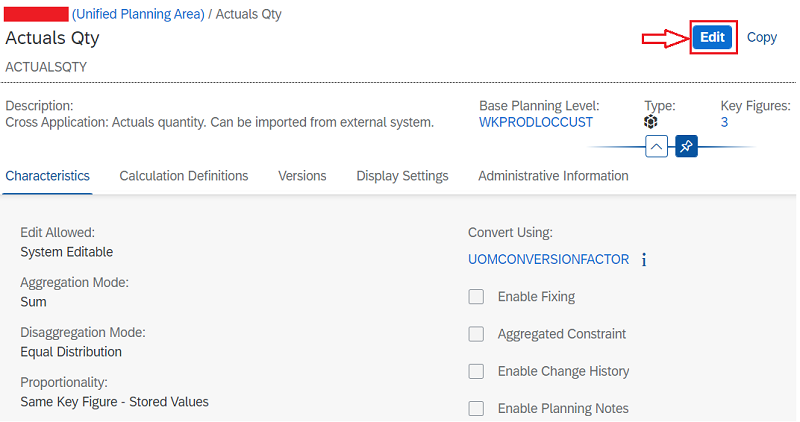Open the Key Figures count link
Screen dimensions: 800x422
724,122
